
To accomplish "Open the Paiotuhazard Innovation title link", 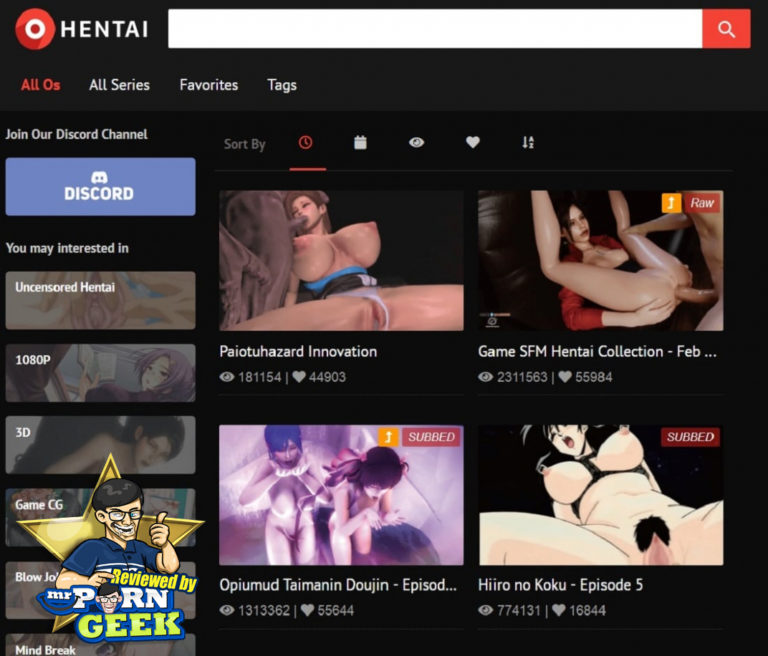I will [x=298, y=352].
